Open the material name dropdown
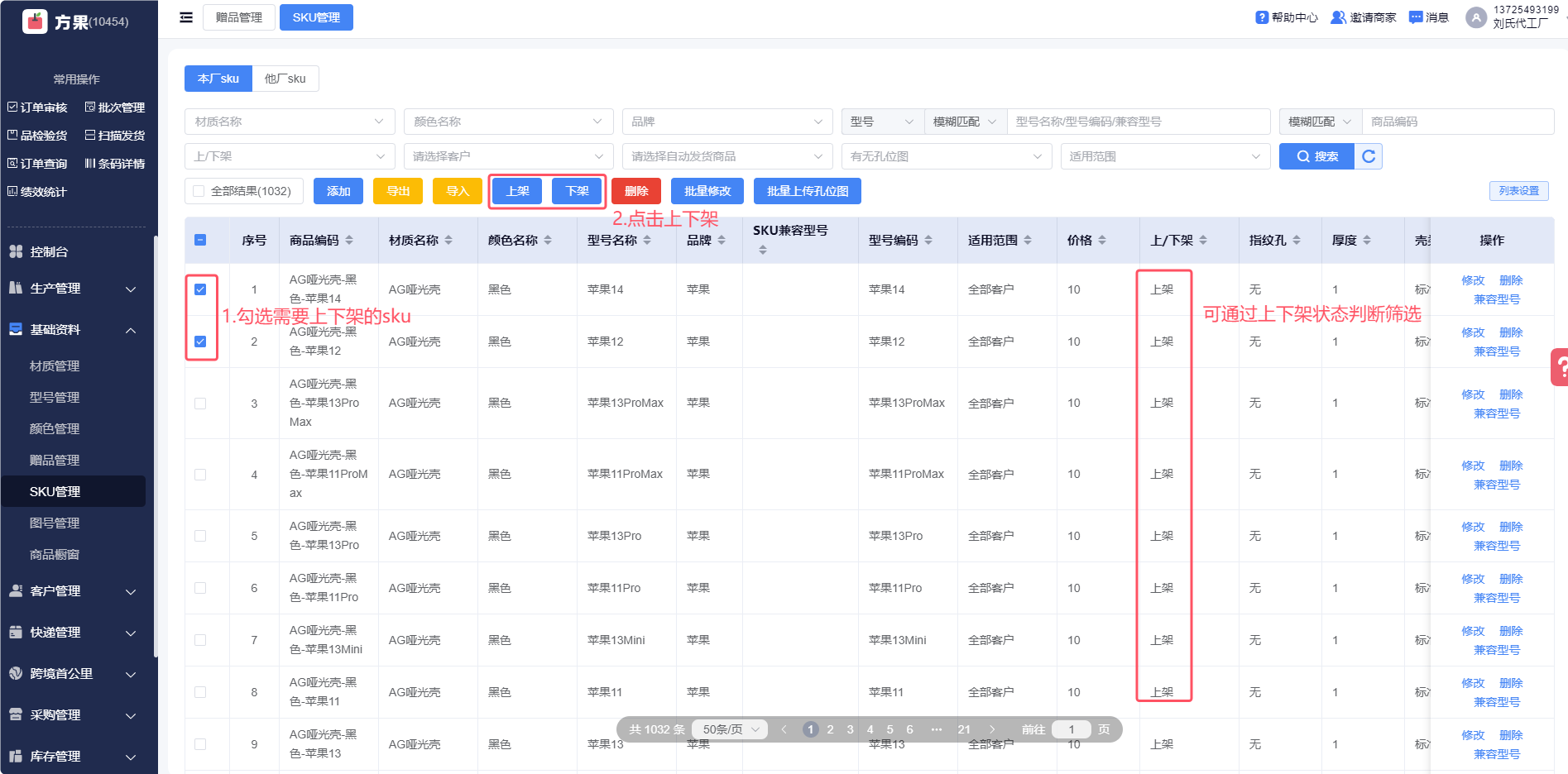This screenshot has height=774, width=1568. click(289, 122)
